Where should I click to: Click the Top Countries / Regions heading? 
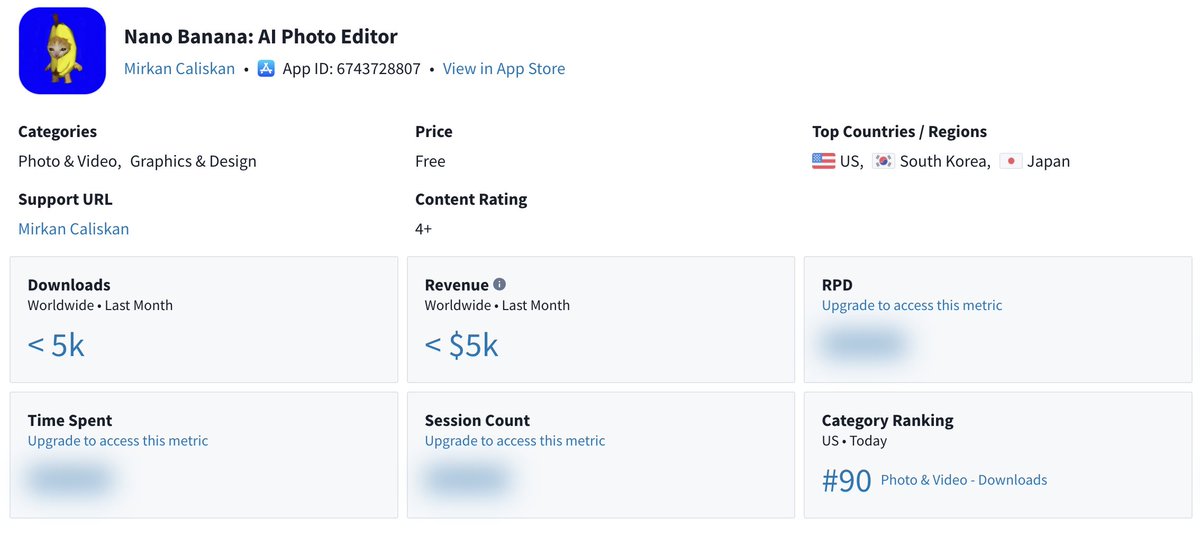899,131
